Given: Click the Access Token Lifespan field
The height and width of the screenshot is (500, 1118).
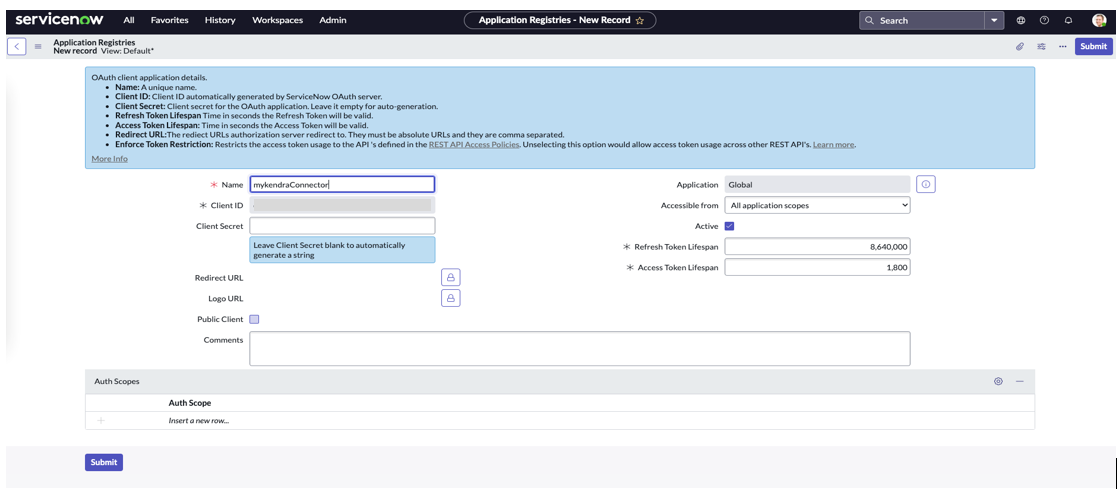Looking at the screenshot, I should click(x=817, y=267).
